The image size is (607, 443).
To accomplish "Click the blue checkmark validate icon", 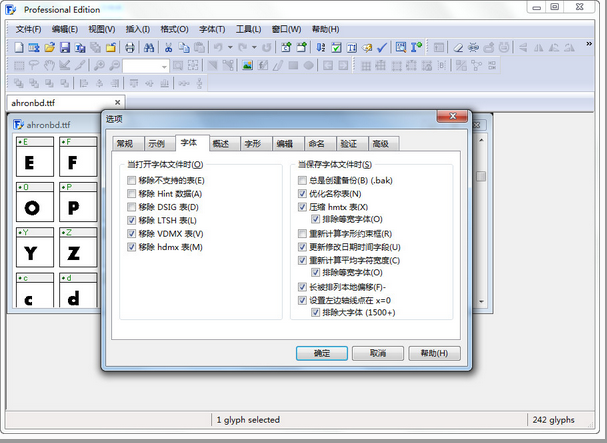I will 382,47.
